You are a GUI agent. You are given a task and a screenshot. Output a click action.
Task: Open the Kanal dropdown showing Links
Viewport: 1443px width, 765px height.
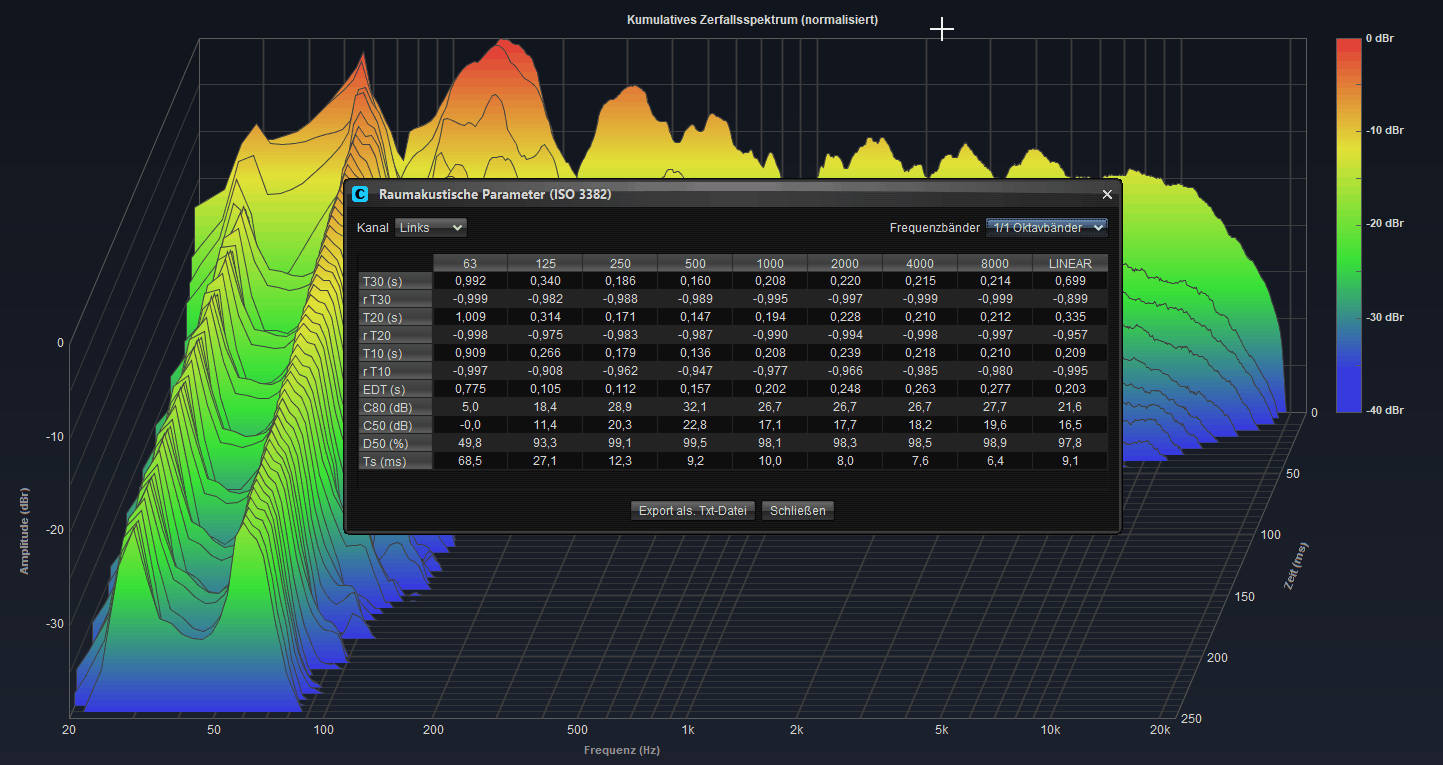pyautogui.click(x=430, y=228)
